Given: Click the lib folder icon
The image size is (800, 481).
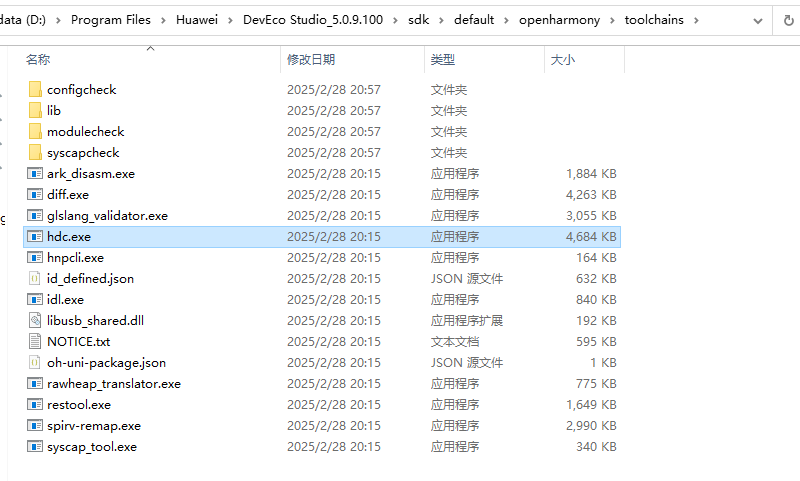Looking at the screenshot, I should pos(35,110).
